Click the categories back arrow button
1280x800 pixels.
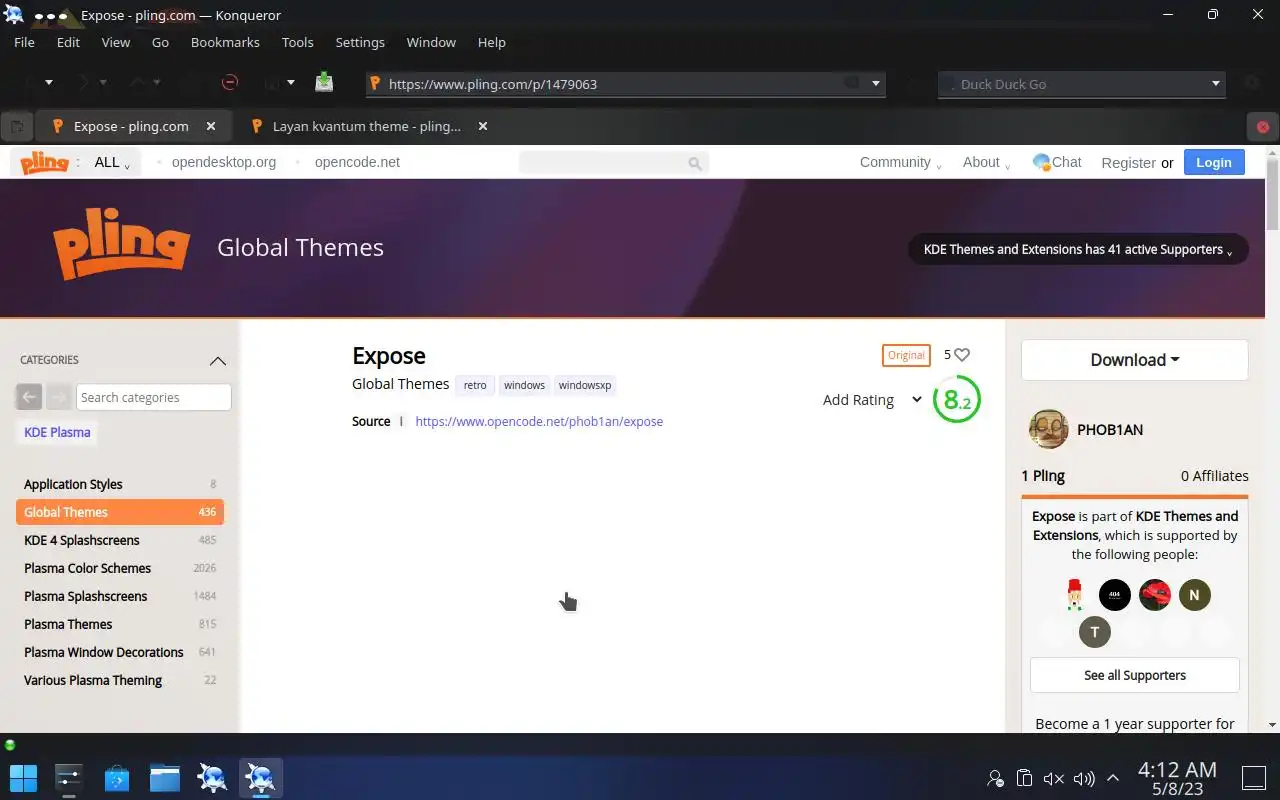pos(29,397)
